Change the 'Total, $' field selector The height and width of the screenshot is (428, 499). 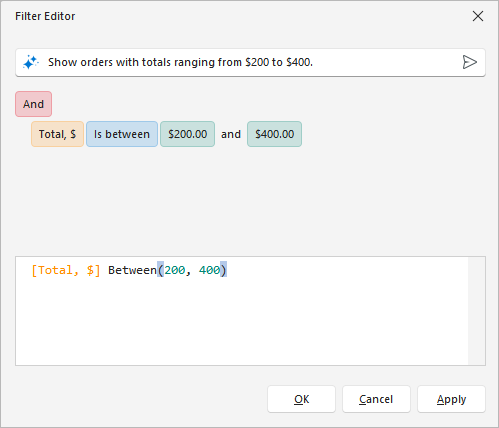click(x=57, y=134)
